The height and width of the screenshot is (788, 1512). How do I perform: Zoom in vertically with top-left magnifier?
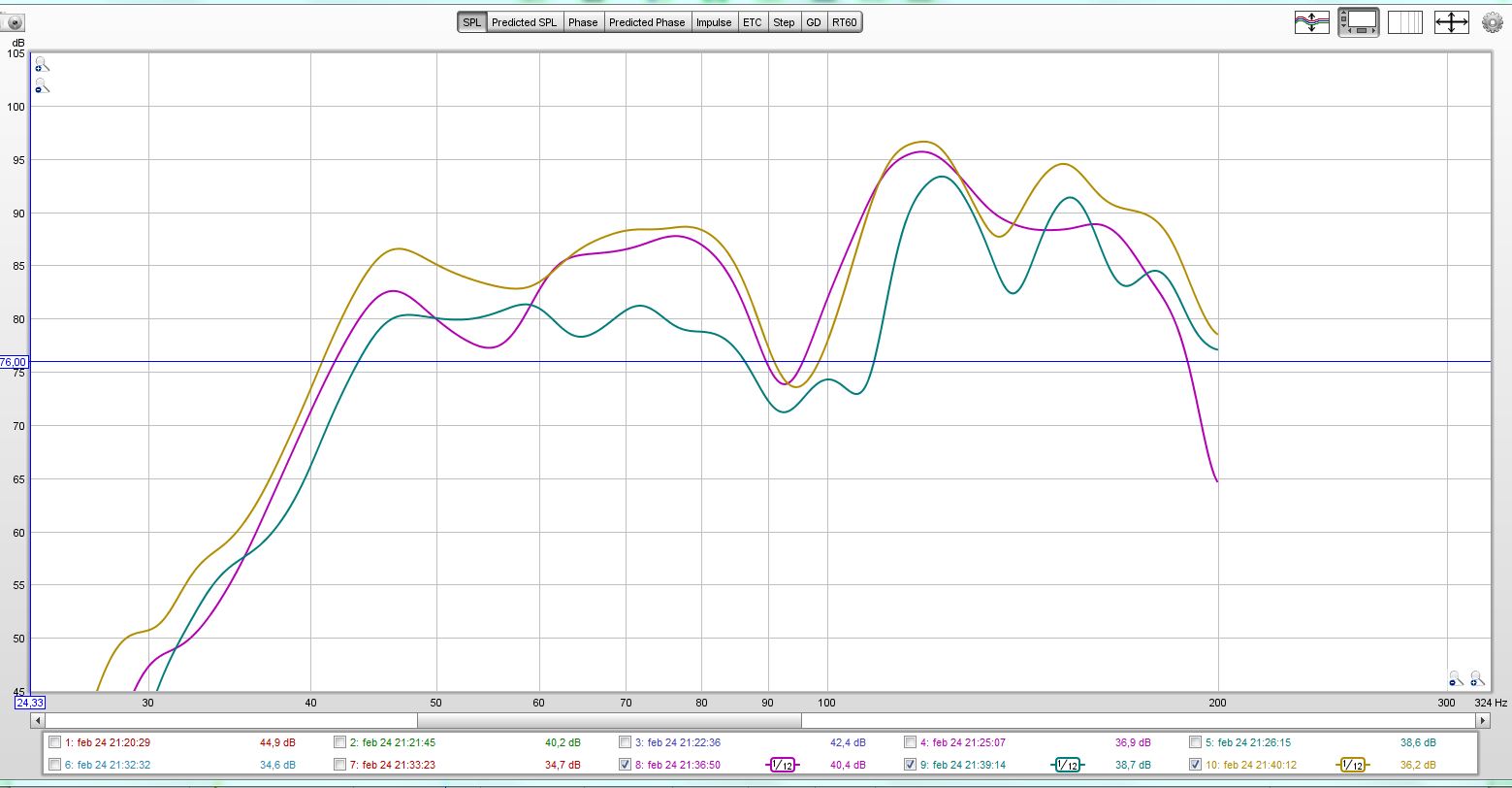pyautogui.click(x=41, y=65)
